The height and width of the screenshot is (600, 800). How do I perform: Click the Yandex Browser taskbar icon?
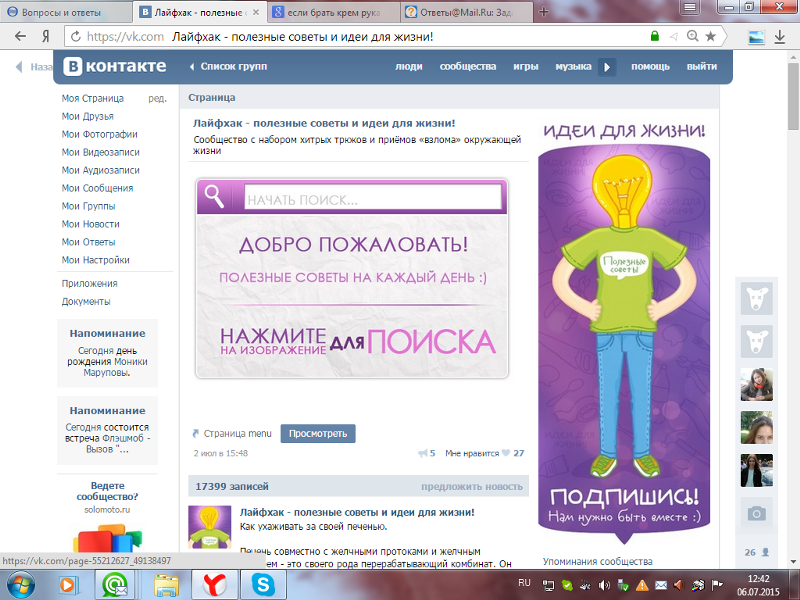(215, 585)
